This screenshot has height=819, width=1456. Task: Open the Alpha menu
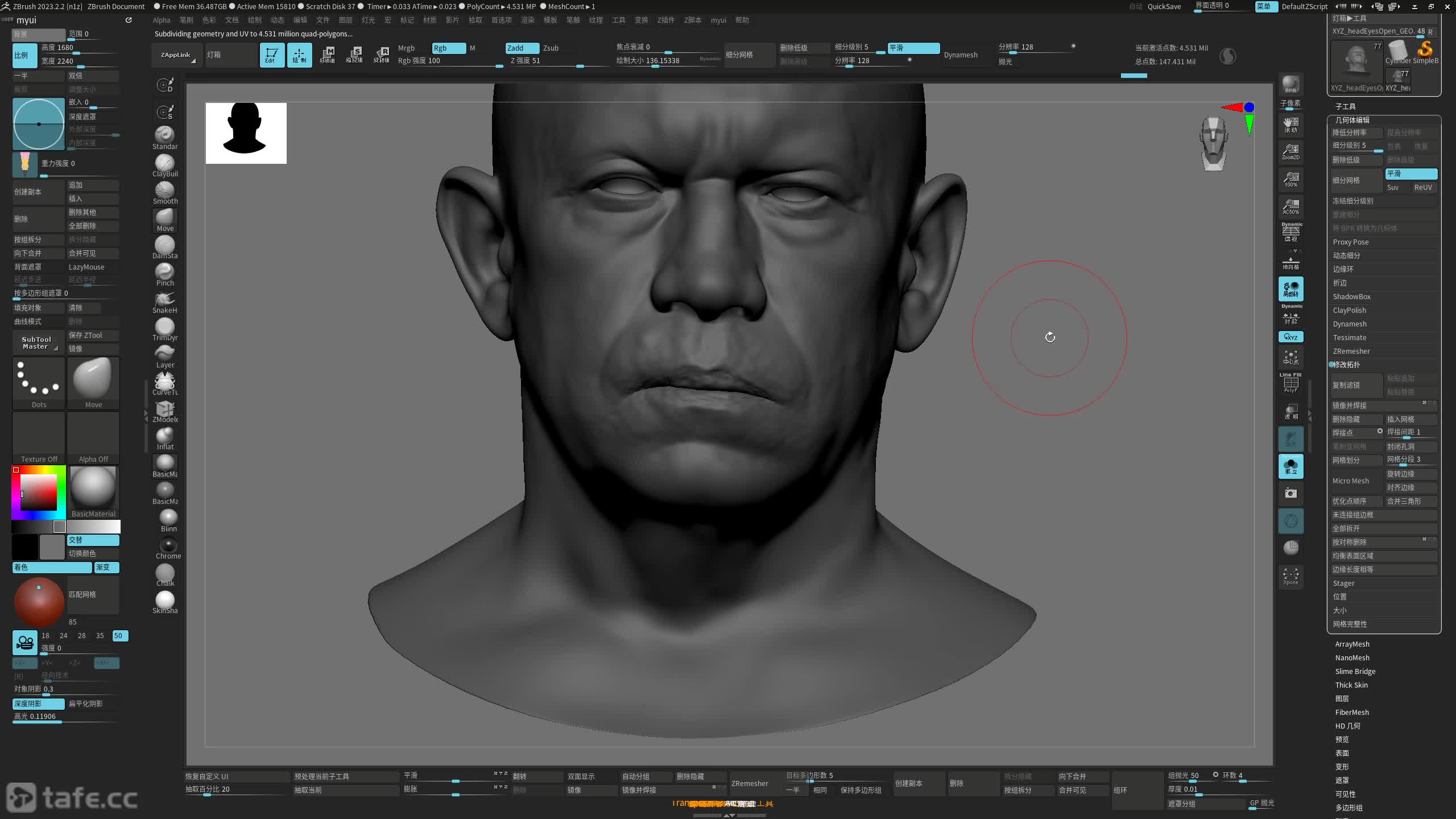(162, 20)
